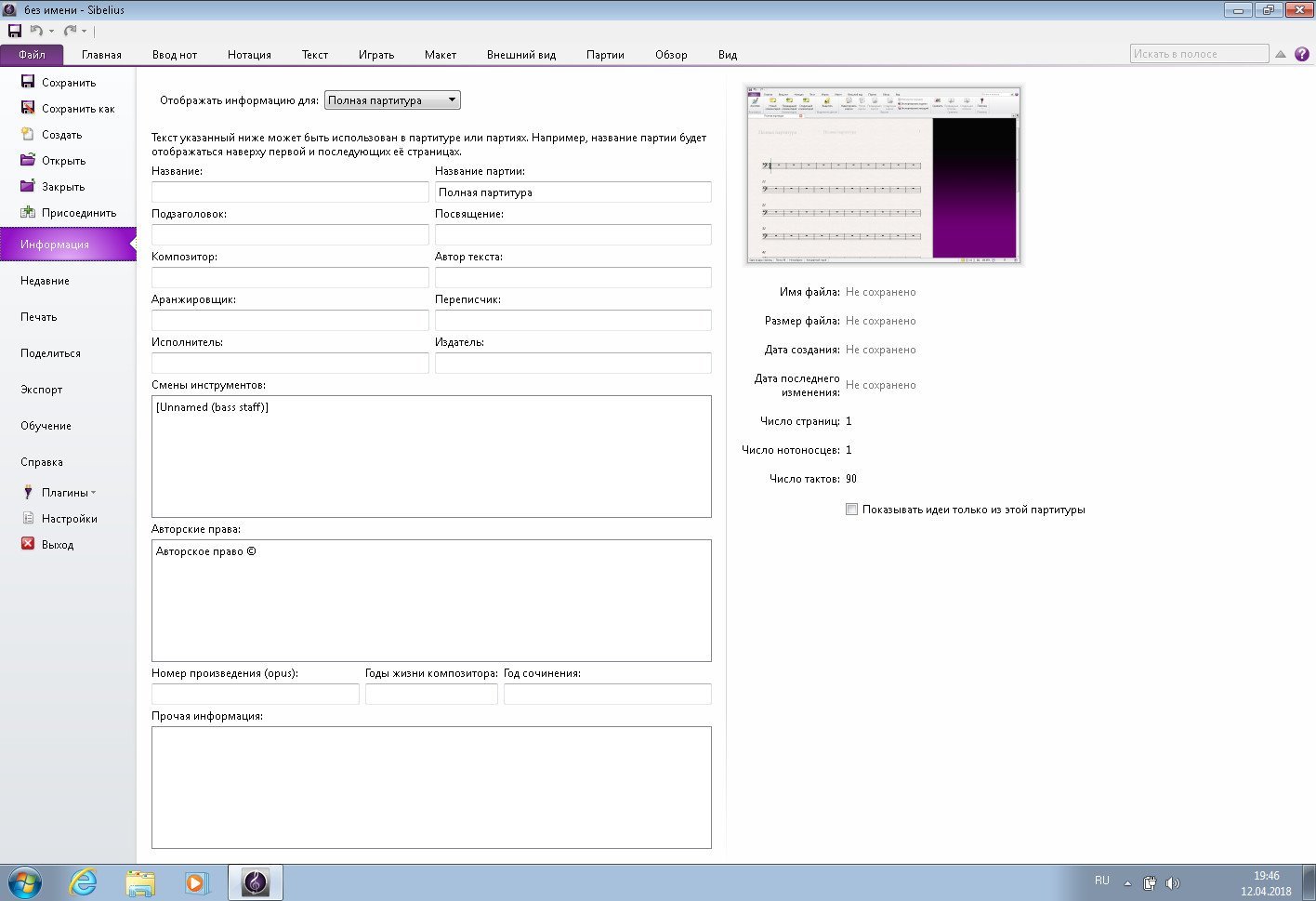
Task: Open the Redo history dropdown arrow
Action: 84,32
